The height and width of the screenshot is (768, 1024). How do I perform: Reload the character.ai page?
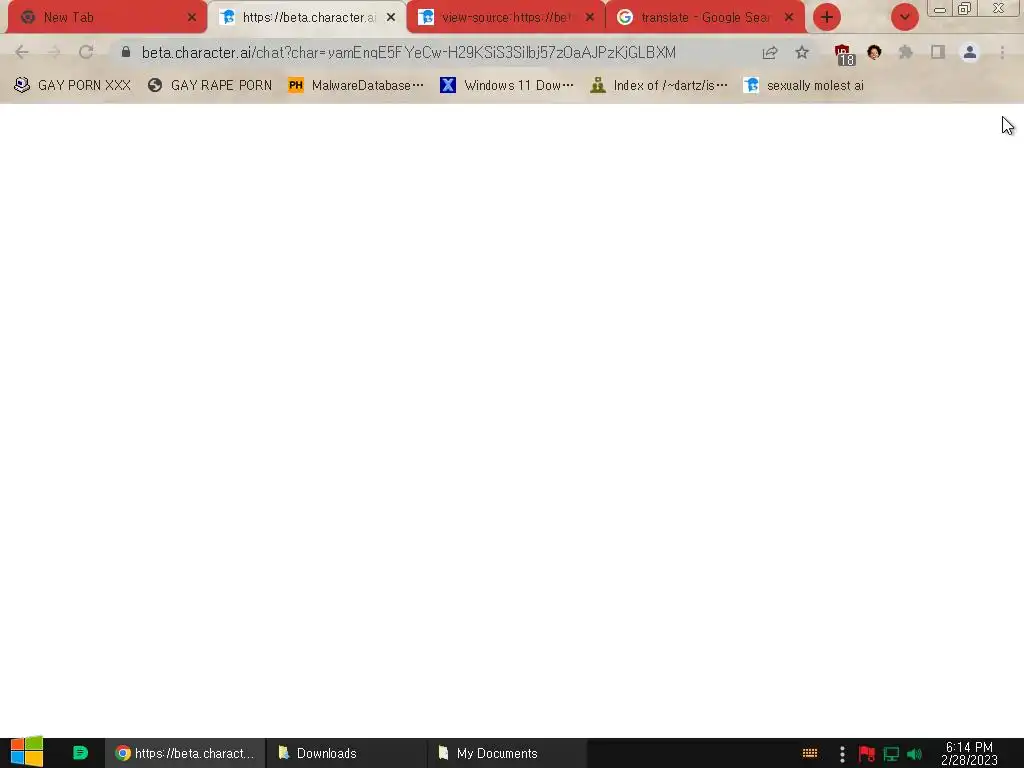click(86, 52)
